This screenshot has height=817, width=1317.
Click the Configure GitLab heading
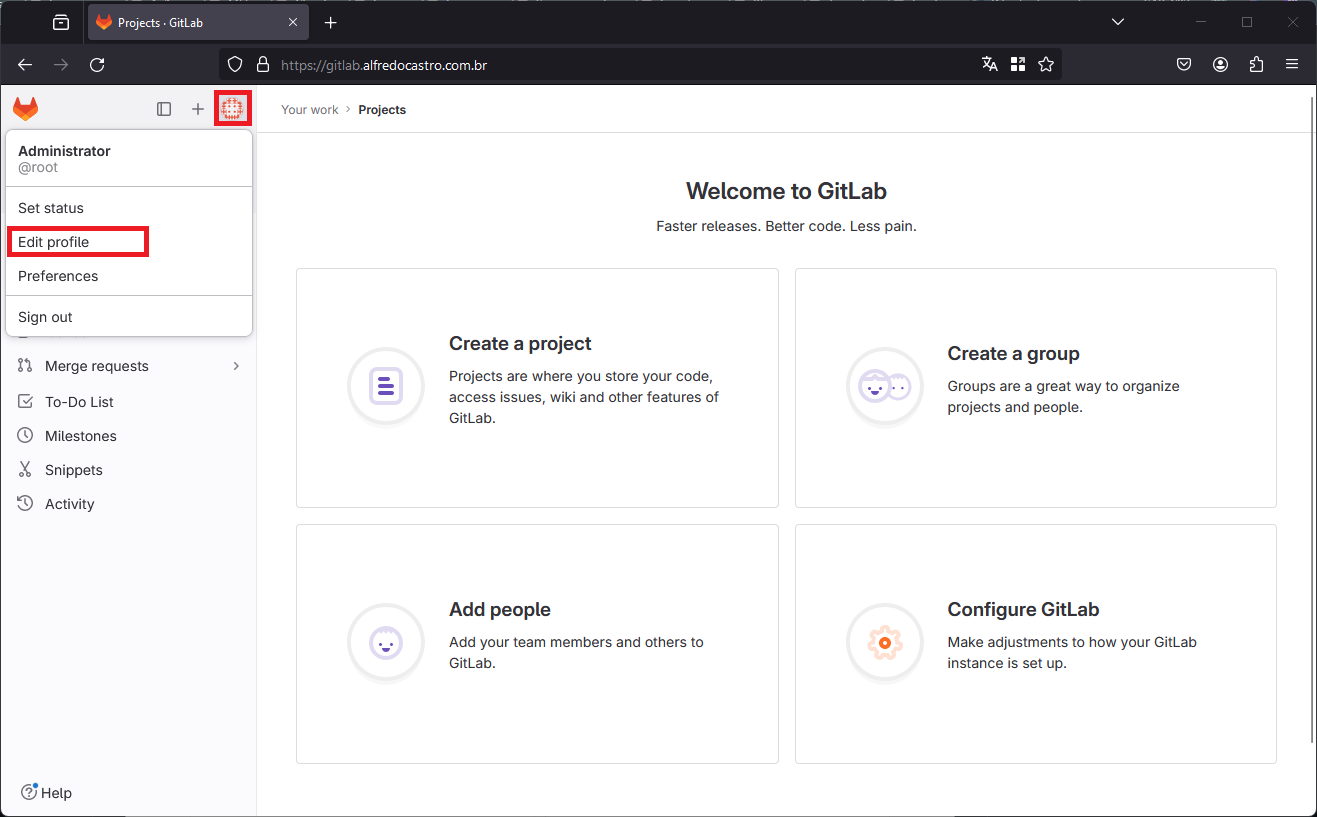coord(1023,610)
